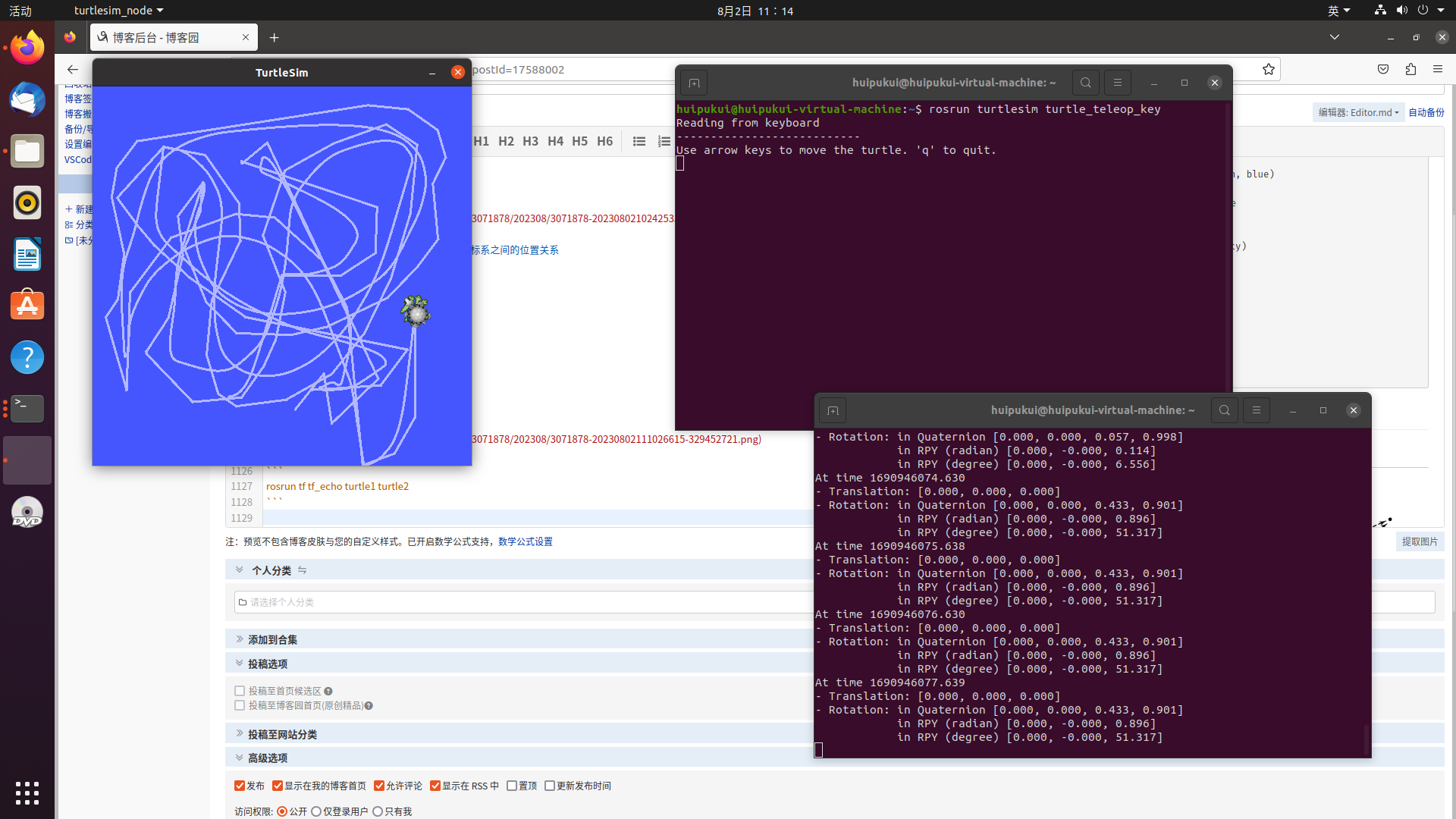Viewport: 1456px width, 819px height.
Task: Bookmark page with star icon
Action: coord(1269,69)
